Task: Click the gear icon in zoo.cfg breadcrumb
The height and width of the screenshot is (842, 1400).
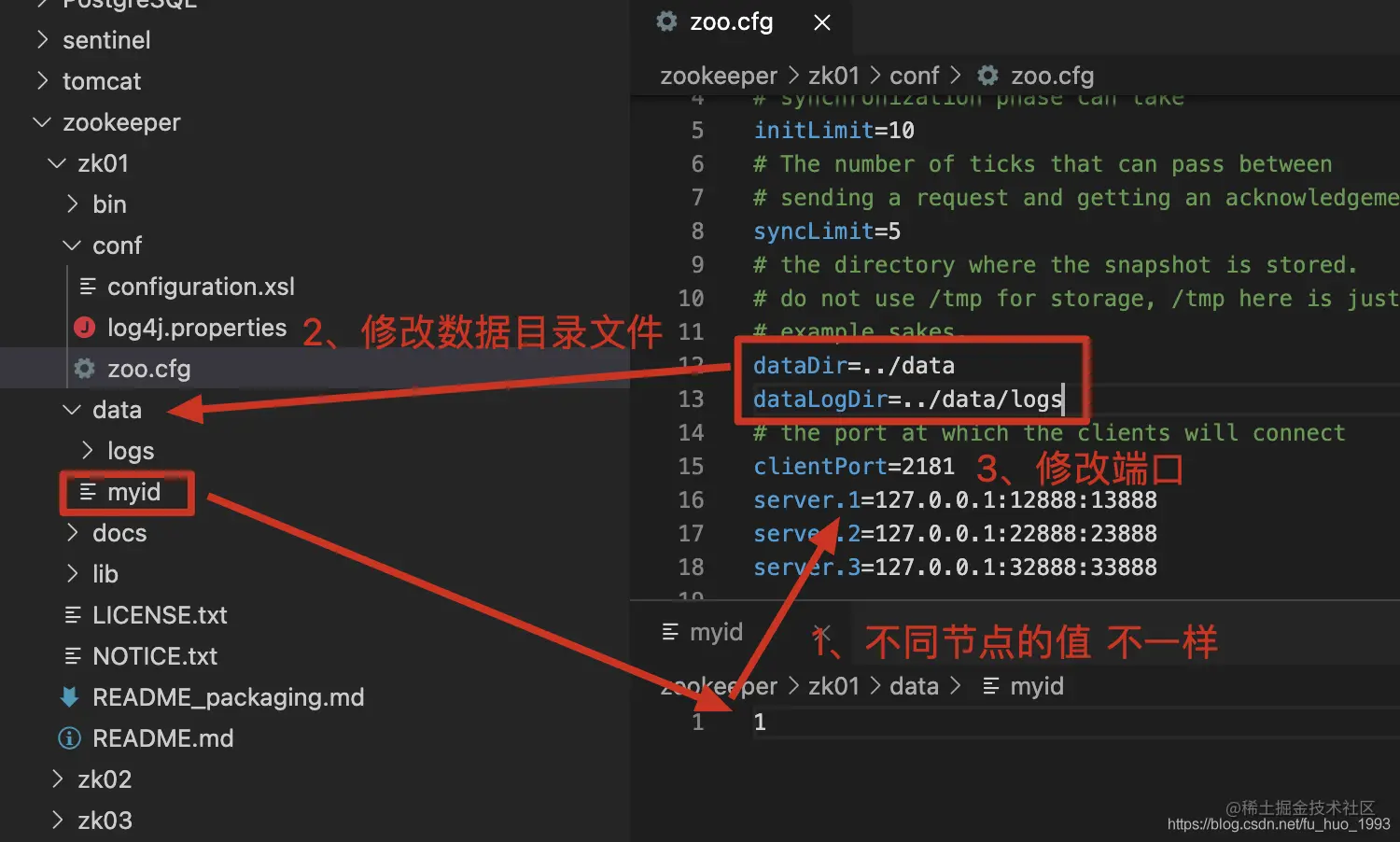Action: (988, 75)
